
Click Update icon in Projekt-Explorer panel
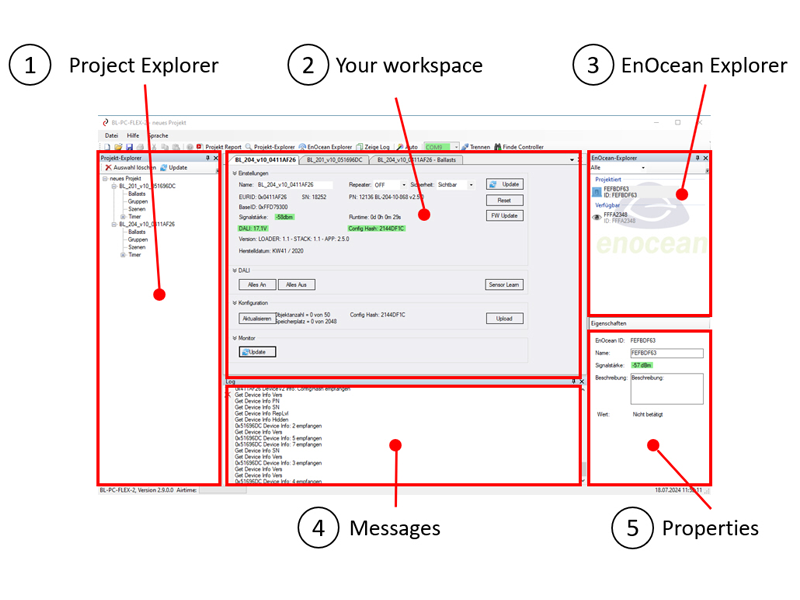[x=164, y=167]
